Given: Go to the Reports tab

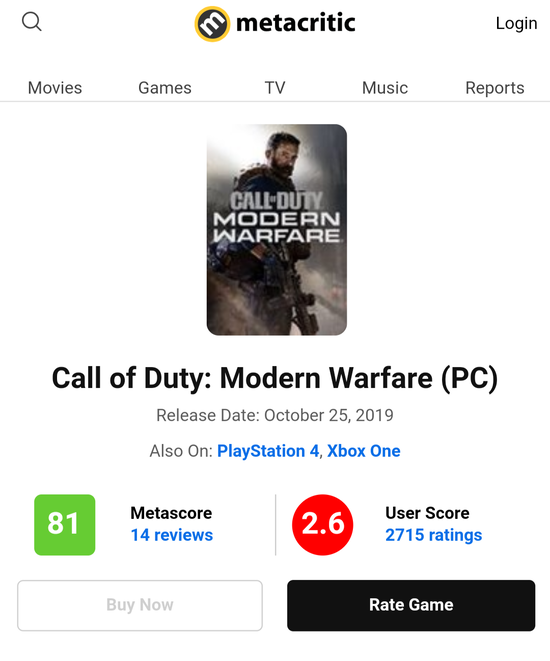Looking at the screenshot, I should [x=495, y=88].
